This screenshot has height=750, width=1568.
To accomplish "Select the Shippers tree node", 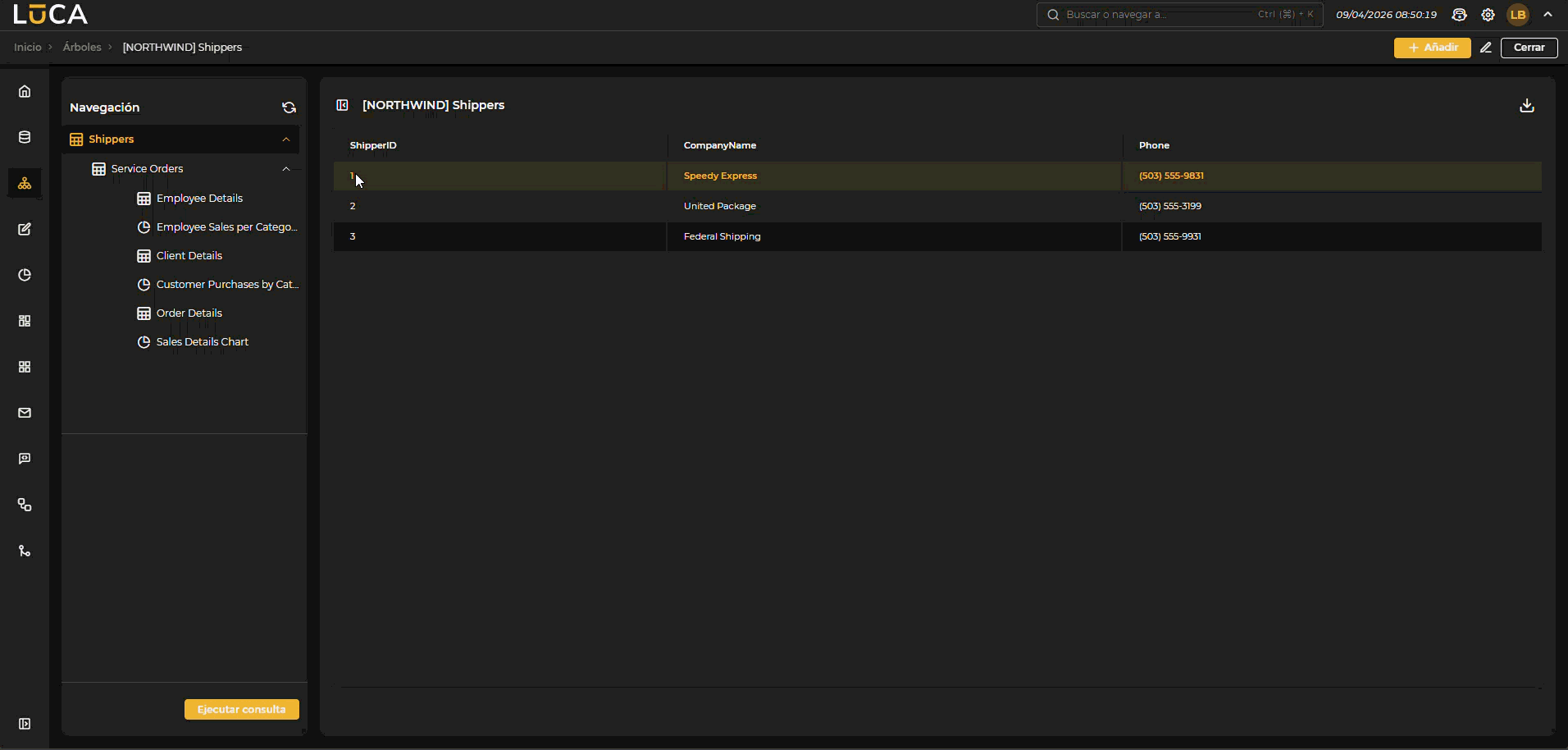I will coord(180,139).
